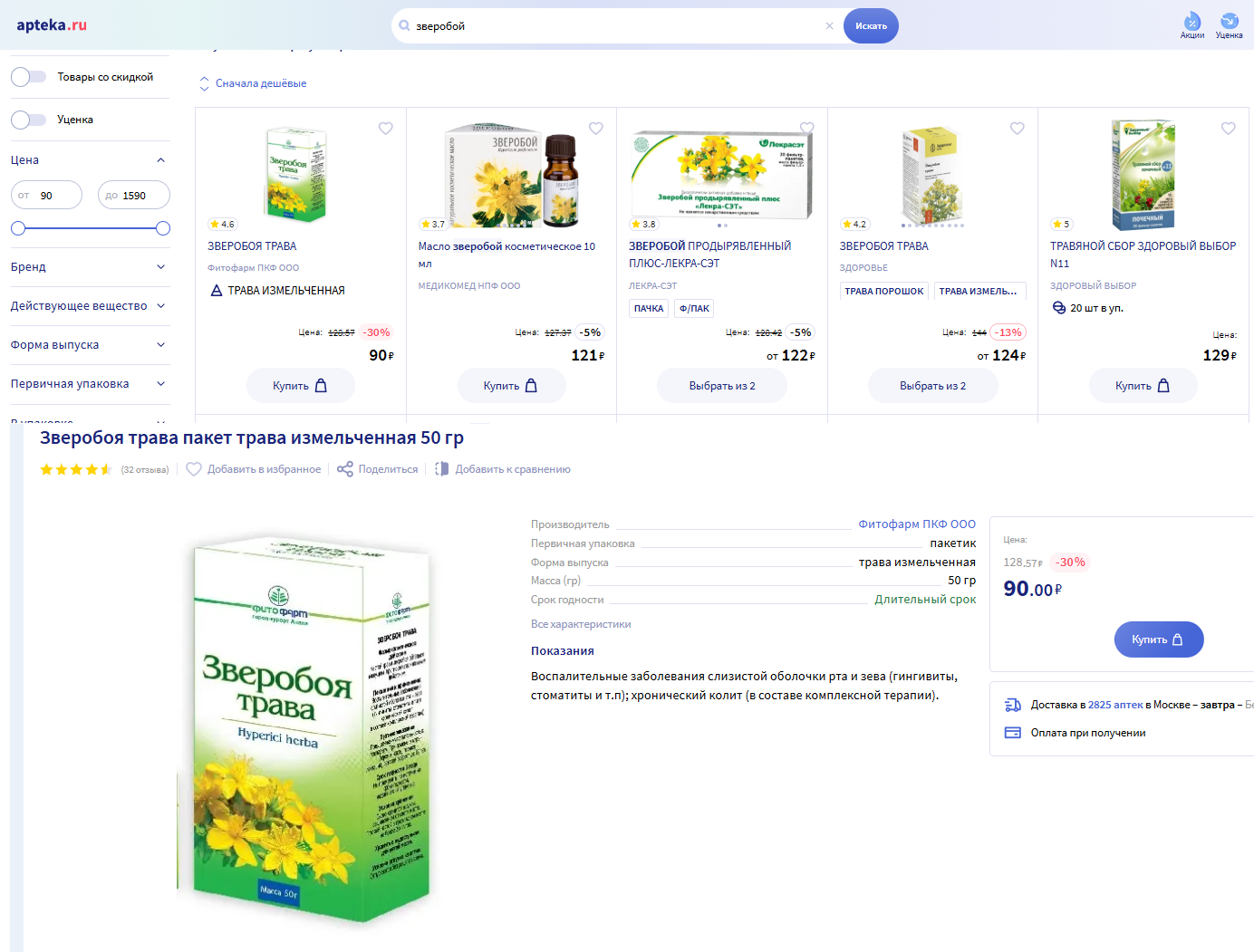This screenshot has width=1254, height=952.
Task: Focus the minimum price field 'от 90'
Action: 47,196
